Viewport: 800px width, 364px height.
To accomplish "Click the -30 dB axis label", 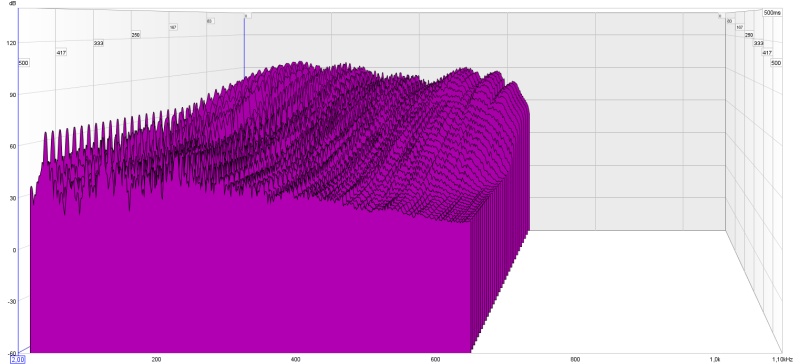I will [x=12, y=301].
